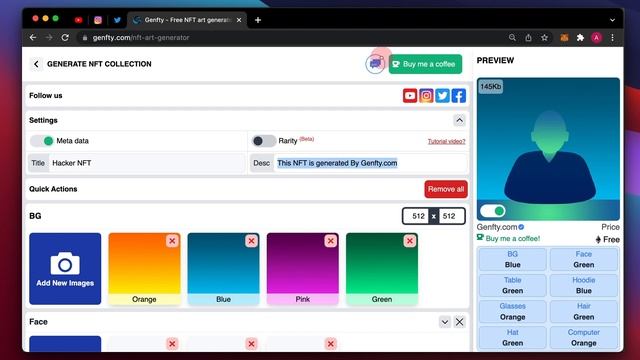
Task: Toggle the Meta data switch off
Action: click(x=42, y=141)
